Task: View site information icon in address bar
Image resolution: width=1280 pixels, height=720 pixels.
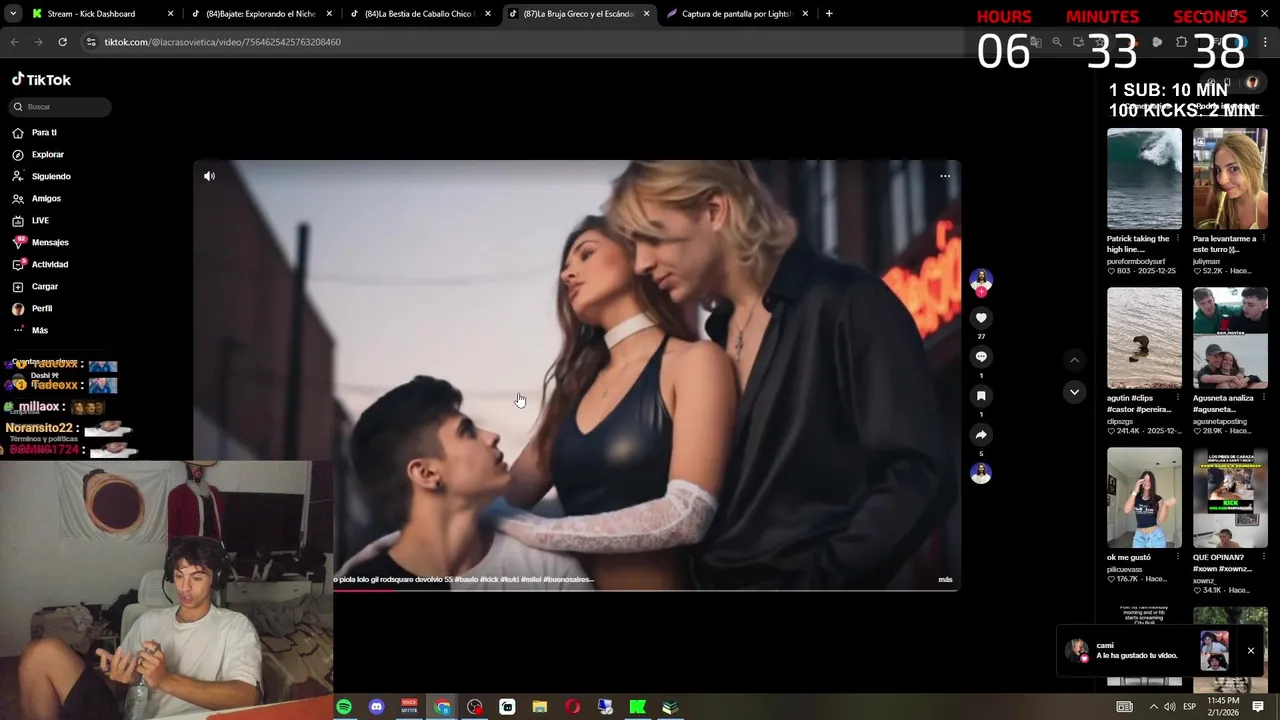Action: pos(91,42)
